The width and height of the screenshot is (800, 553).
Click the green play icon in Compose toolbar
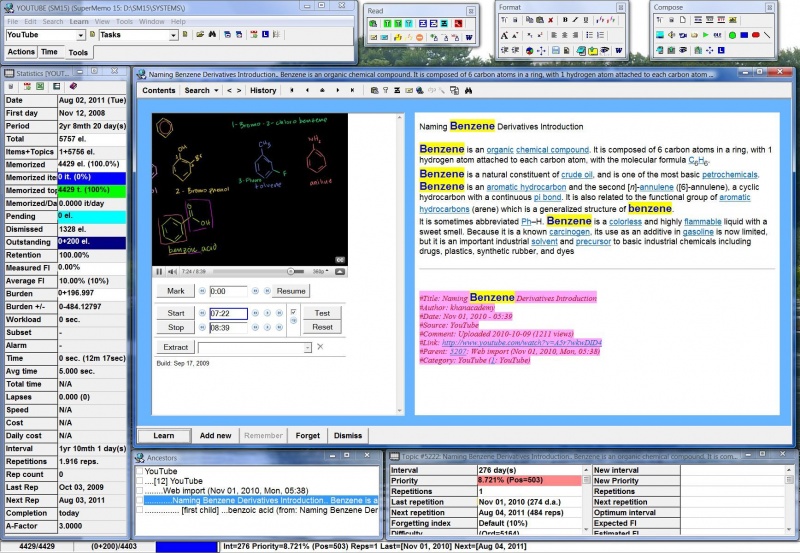706,35
